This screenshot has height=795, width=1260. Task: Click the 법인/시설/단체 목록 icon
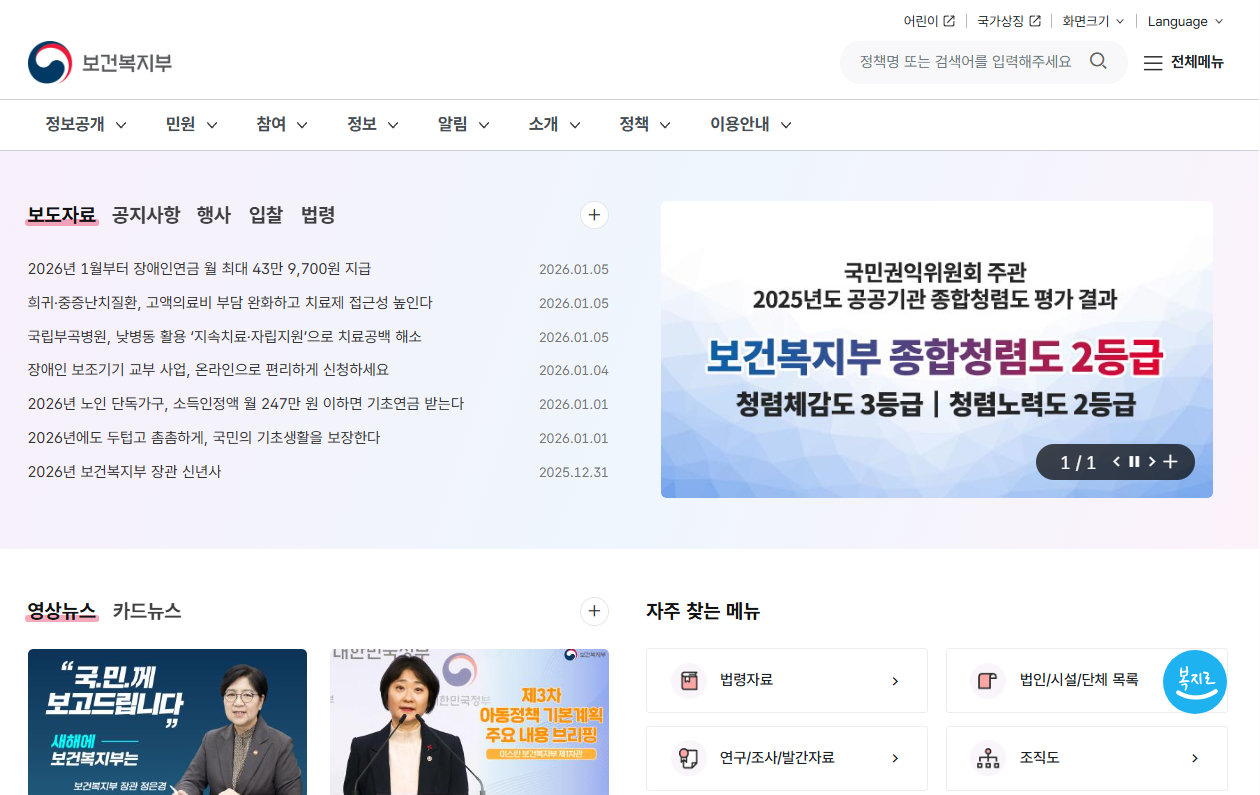987,681
